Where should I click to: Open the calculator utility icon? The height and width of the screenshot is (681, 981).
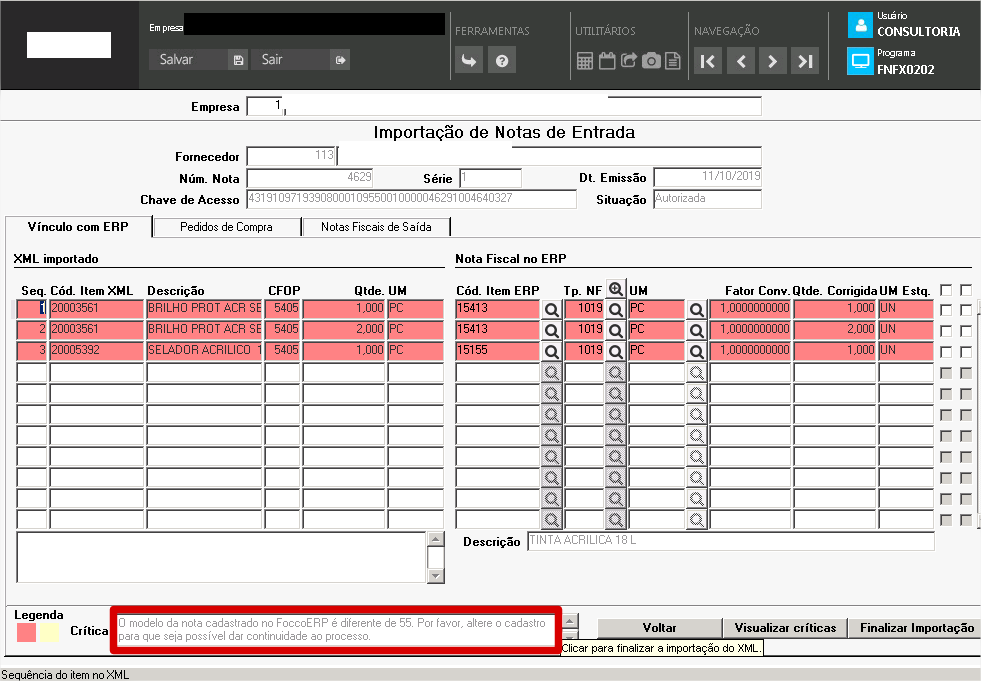pyautogui.click(x=584, y=61)
